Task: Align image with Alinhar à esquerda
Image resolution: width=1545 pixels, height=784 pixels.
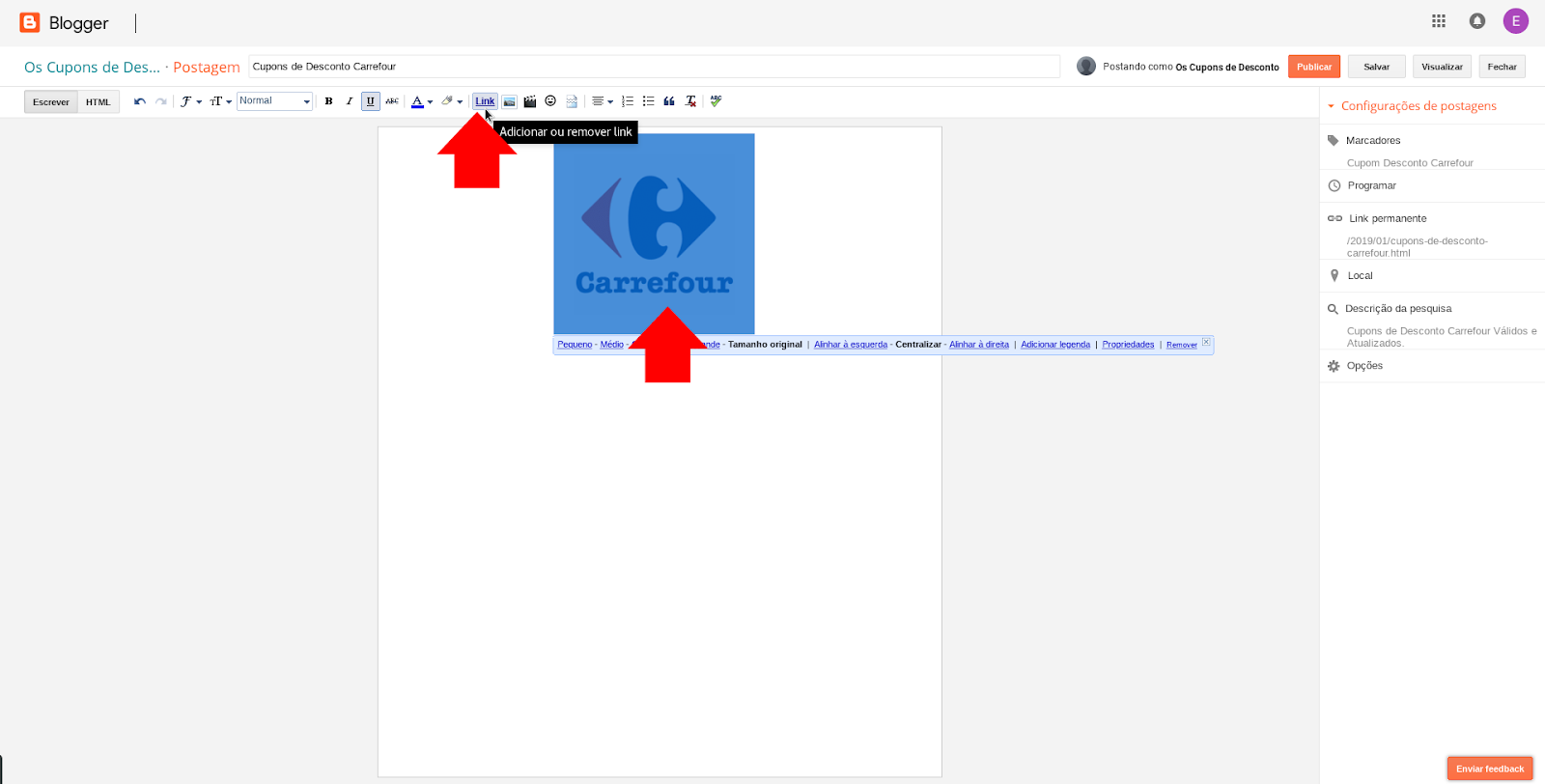Action: 851,345
